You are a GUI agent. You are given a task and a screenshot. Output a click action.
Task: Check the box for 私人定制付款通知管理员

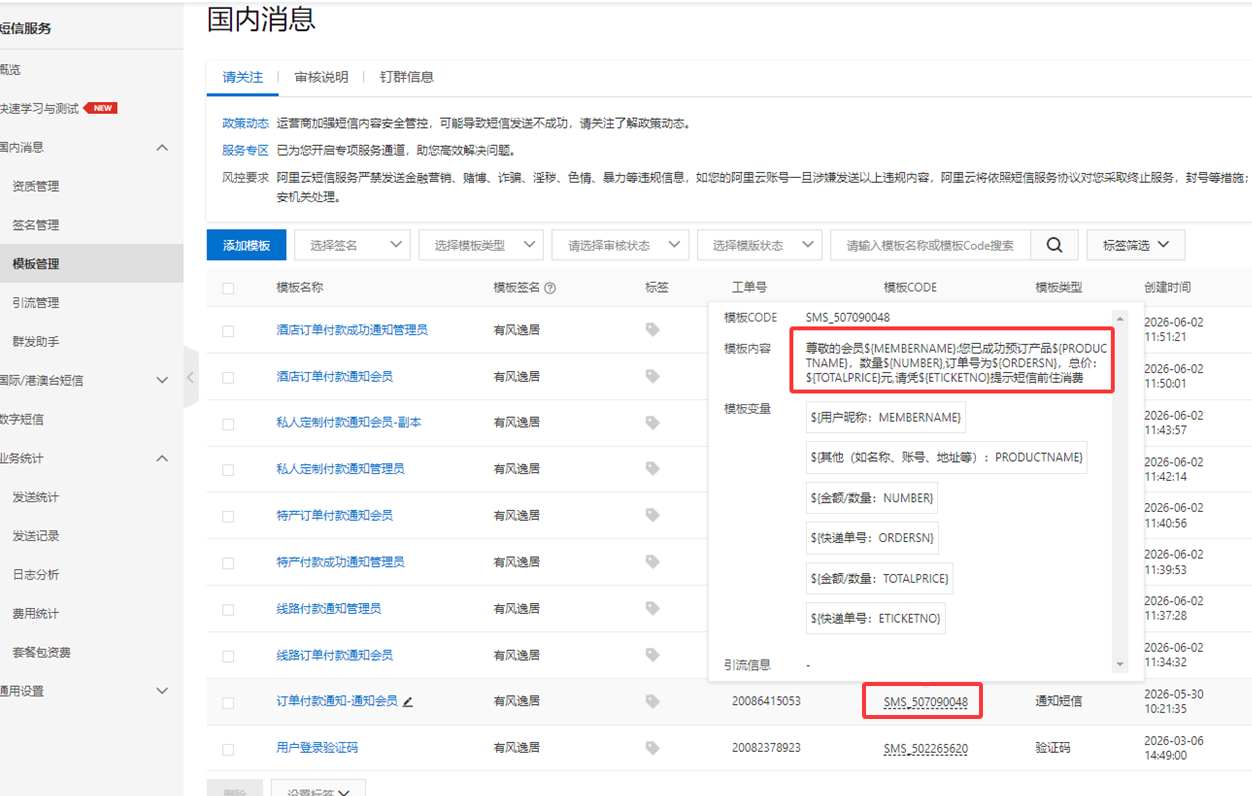tap(228, 470)
